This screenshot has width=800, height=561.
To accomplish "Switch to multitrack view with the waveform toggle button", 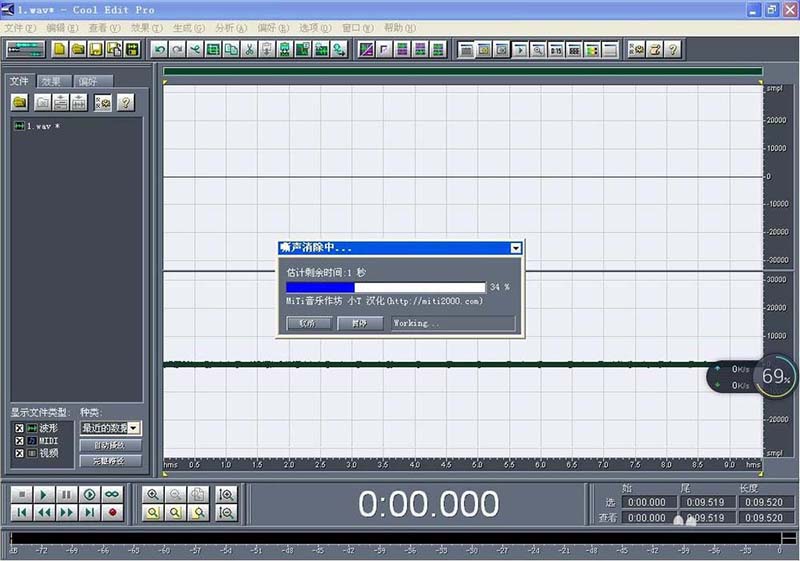I will coord(26,49).
